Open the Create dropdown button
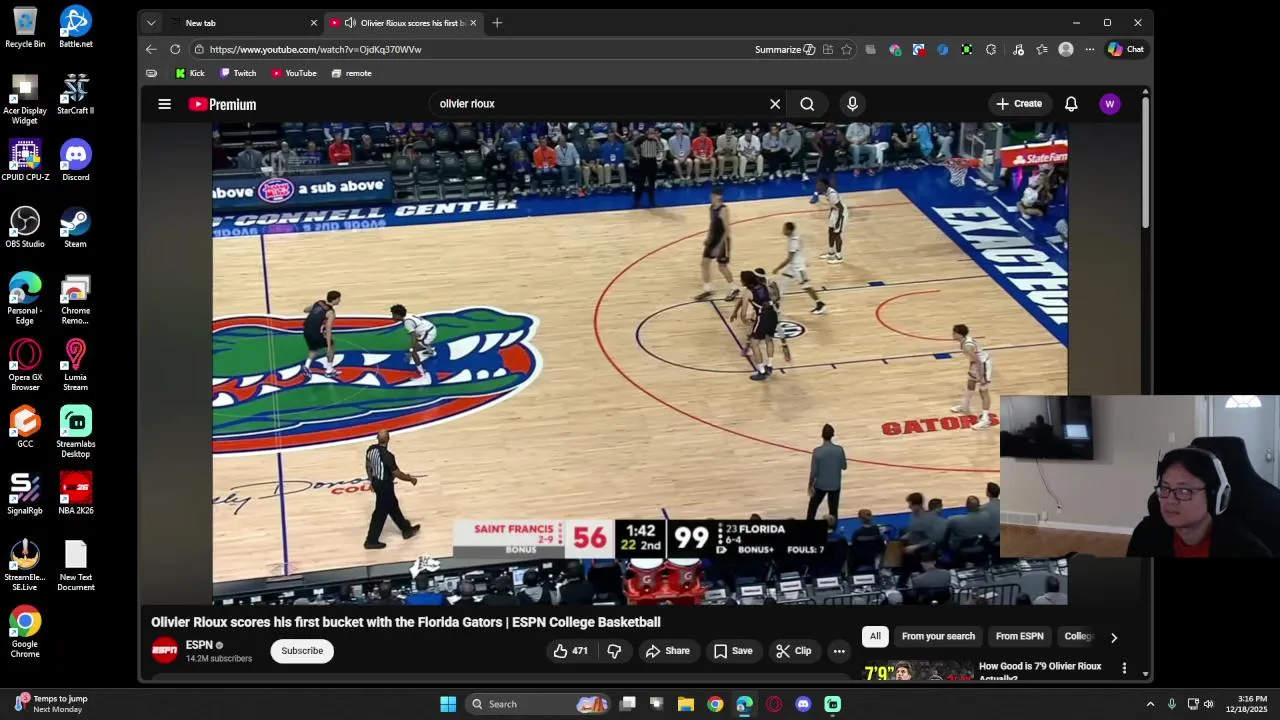Screen dimensions: 1280x720 pyautogui.click(x=1019, y=104)
